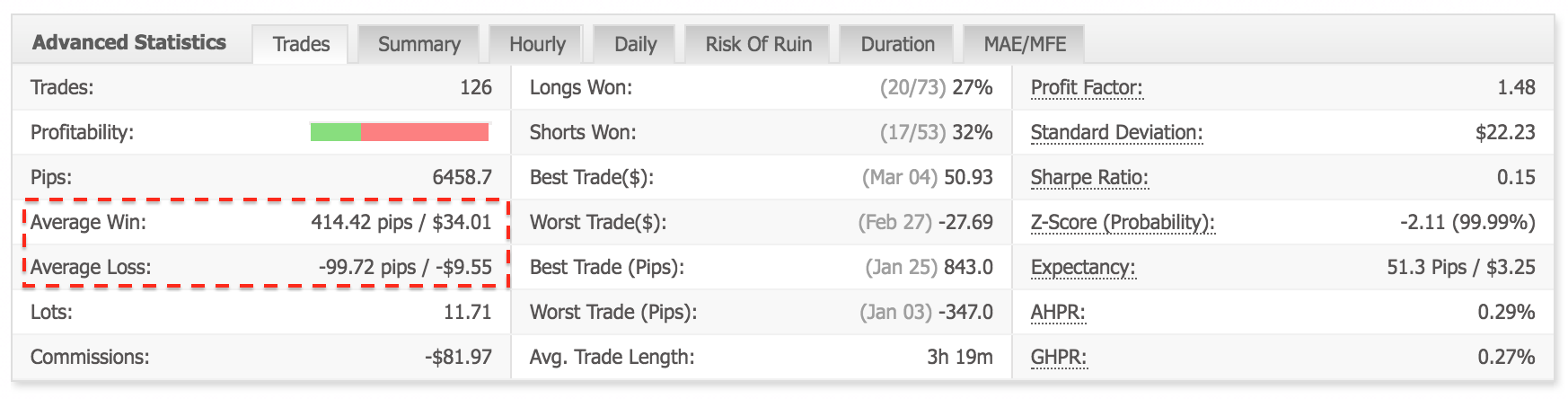
Task: Click the Advanced Statistics heading
Action: (129, 42)
